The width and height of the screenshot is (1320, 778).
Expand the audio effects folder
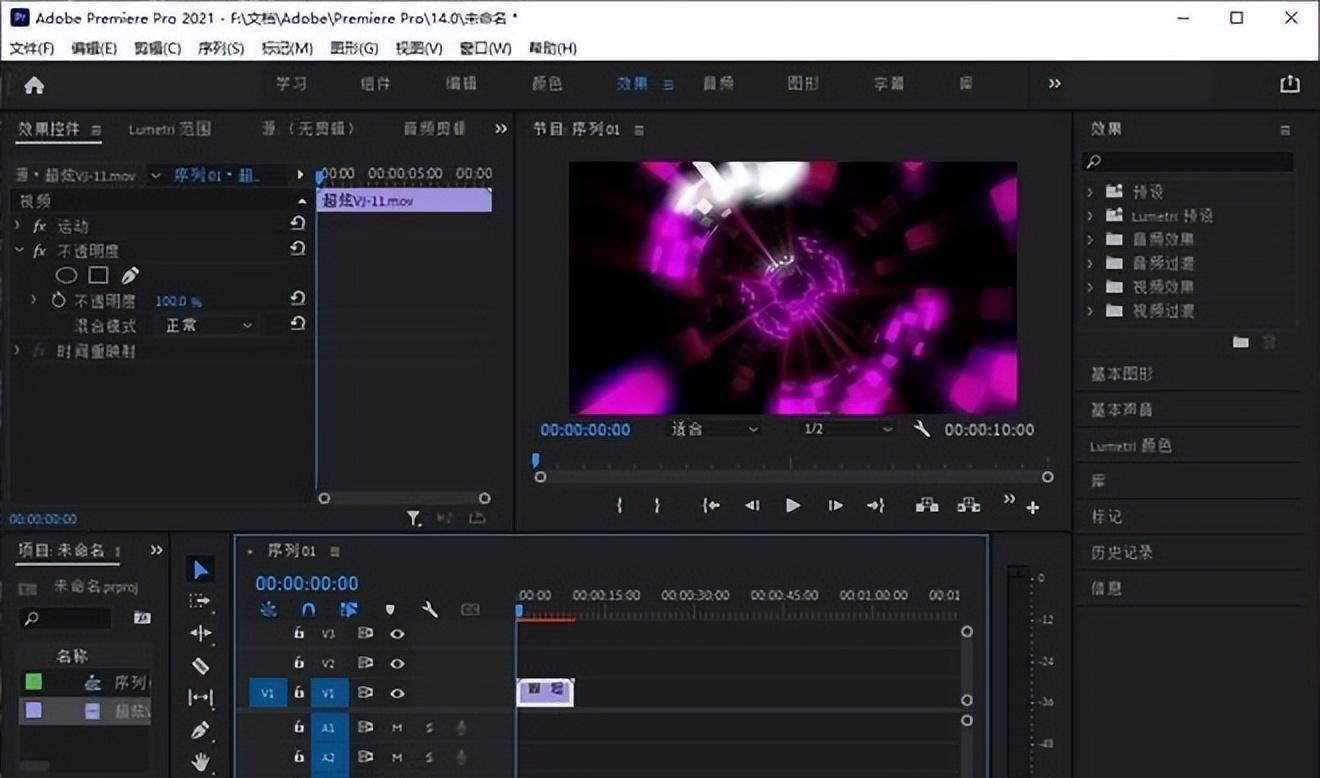[1090, 239]
